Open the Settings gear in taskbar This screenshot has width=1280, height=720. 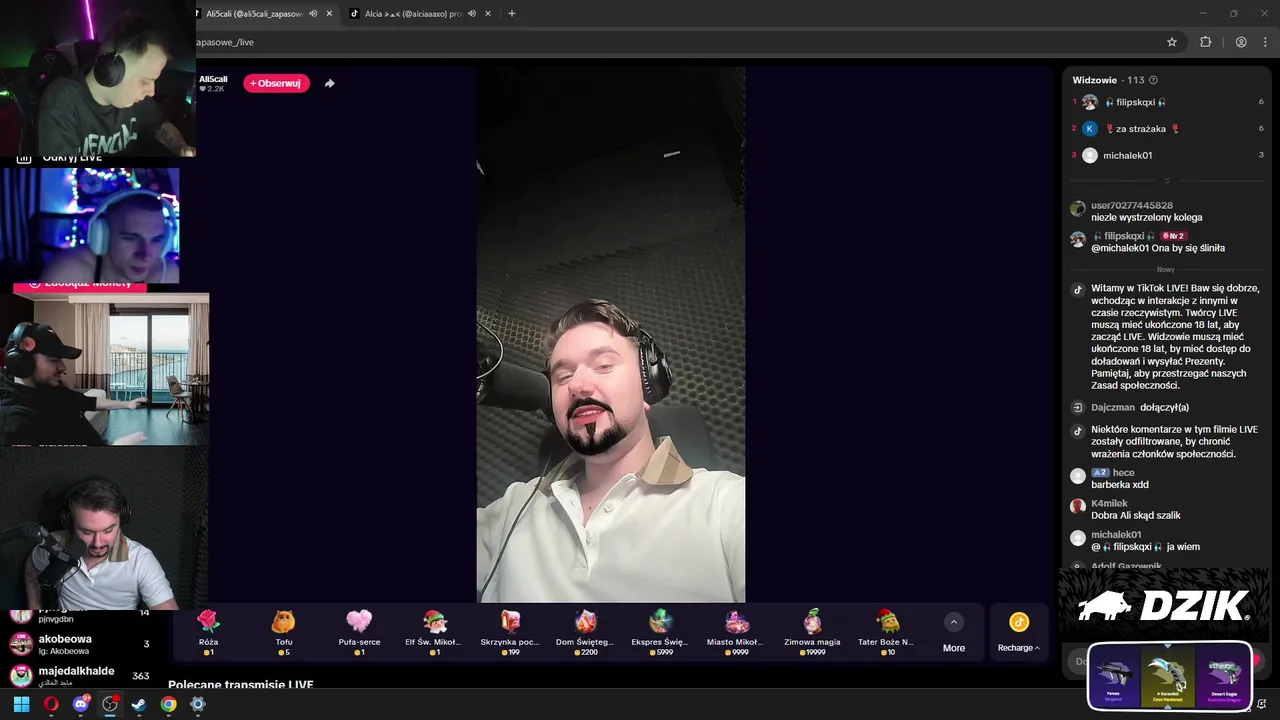198,704
